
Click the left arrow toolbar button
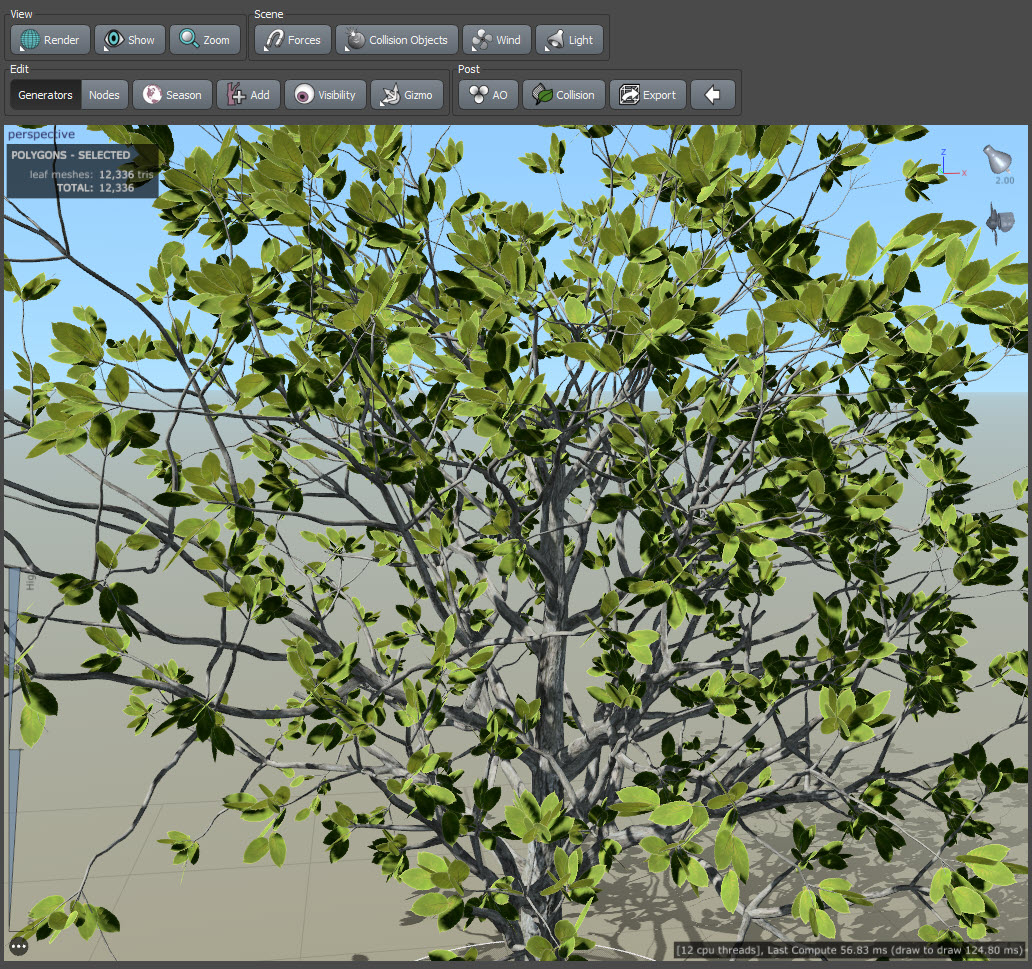(x=712, y=95)
